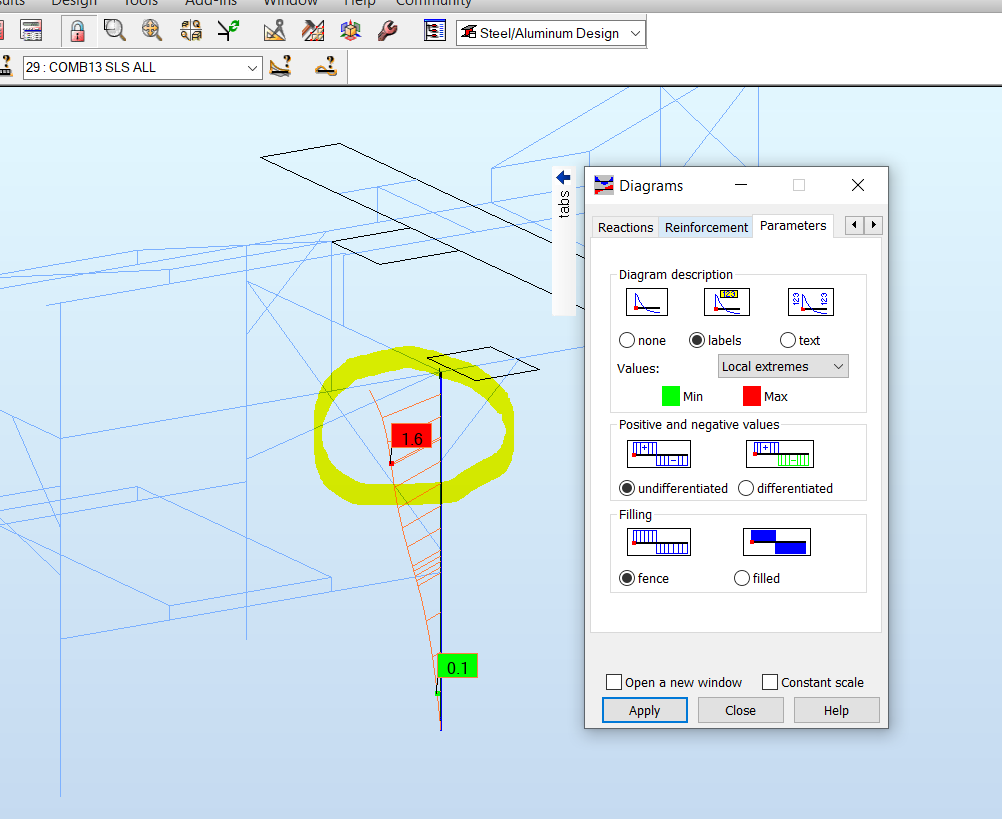Image resolution: width=1002 pixels, height=819 pixels.
Task: Click the hammer edit tool icon
Action: [x=312, y=30]
